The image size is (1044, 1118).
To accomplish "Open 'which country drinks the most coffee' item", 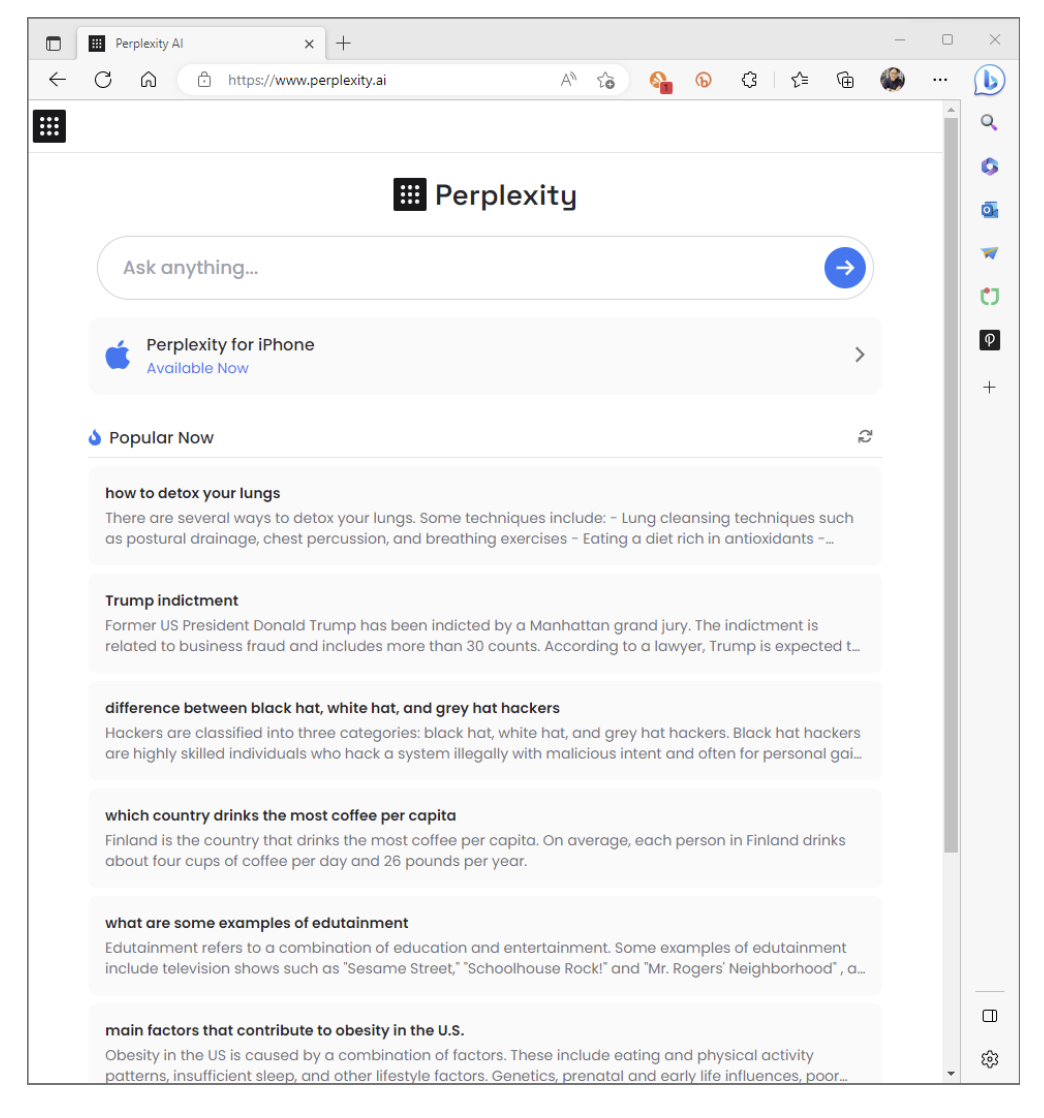I will tap(485, 838).
